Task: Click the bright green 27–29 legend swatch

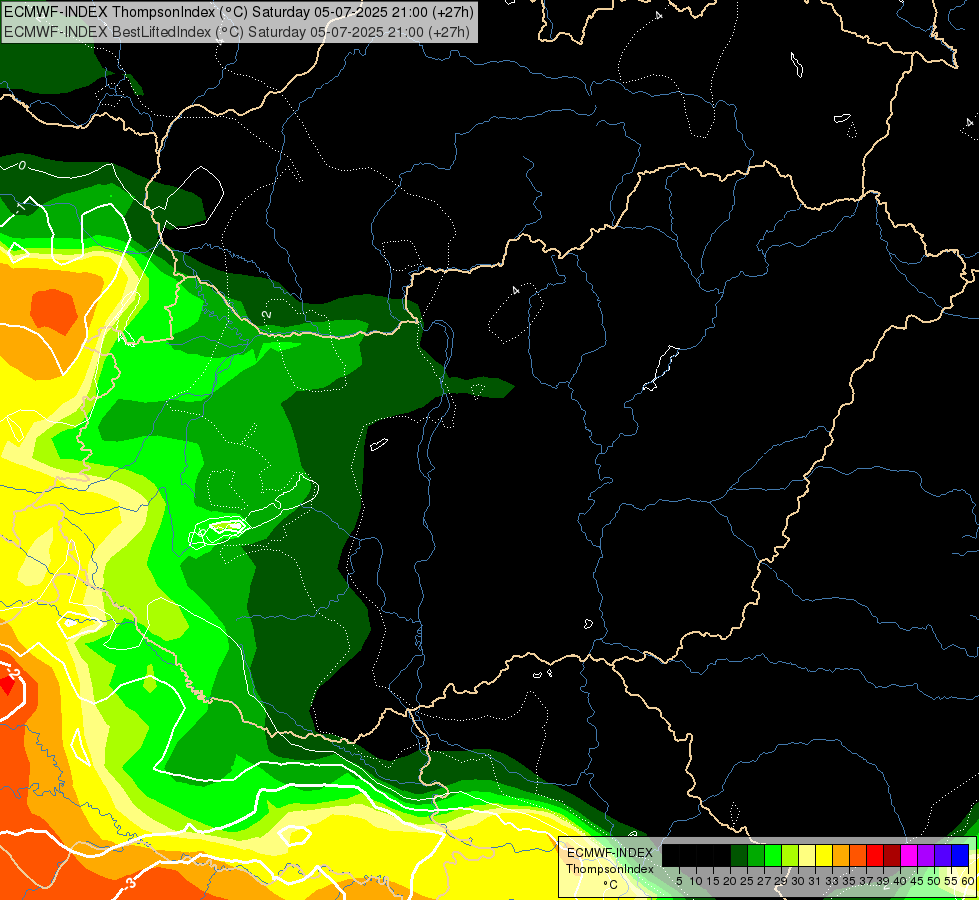Action: (773, 855)
